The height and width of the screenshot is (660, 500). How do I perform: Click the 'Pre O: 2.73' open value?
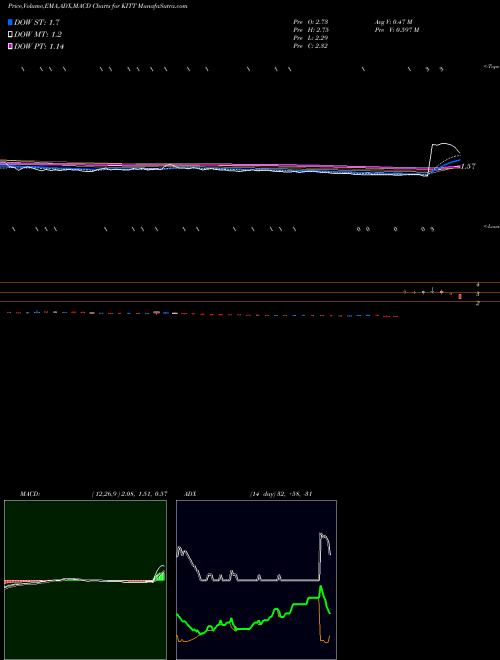311,21
